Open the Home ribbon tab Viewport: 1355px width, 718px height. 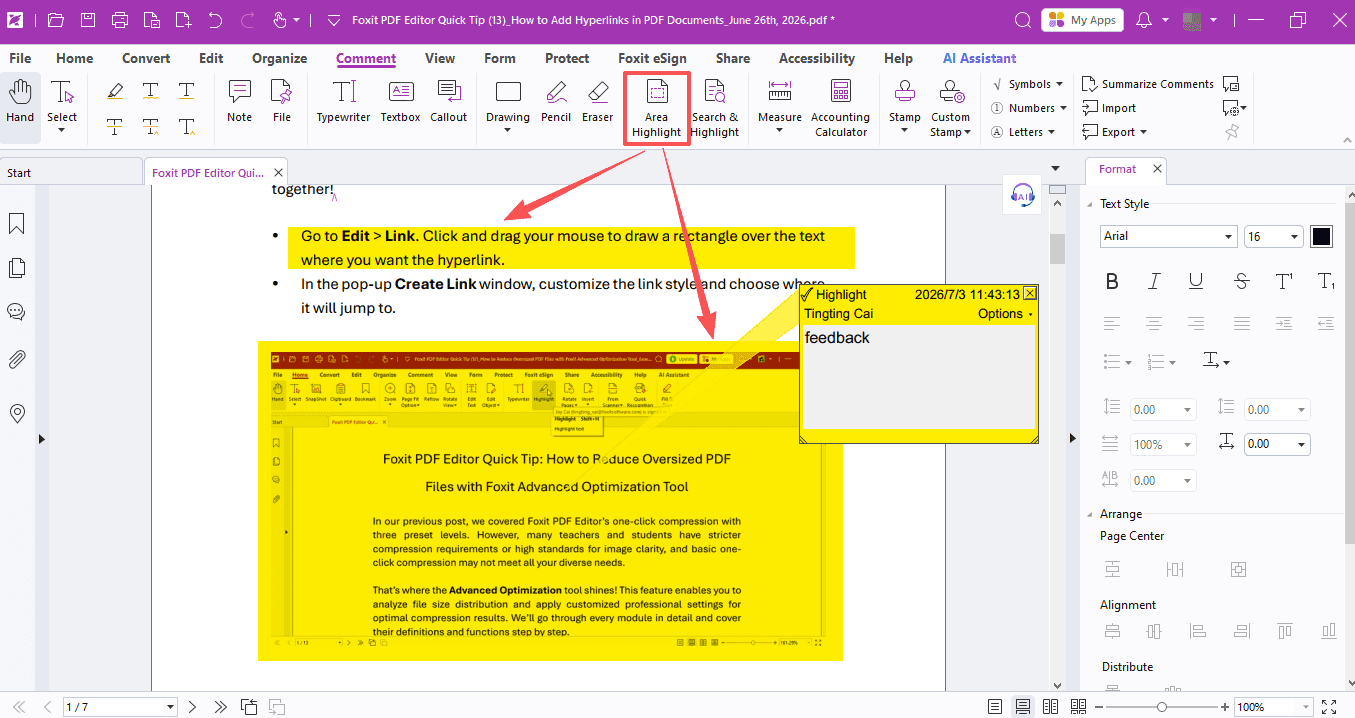click(x=75, y=58)
